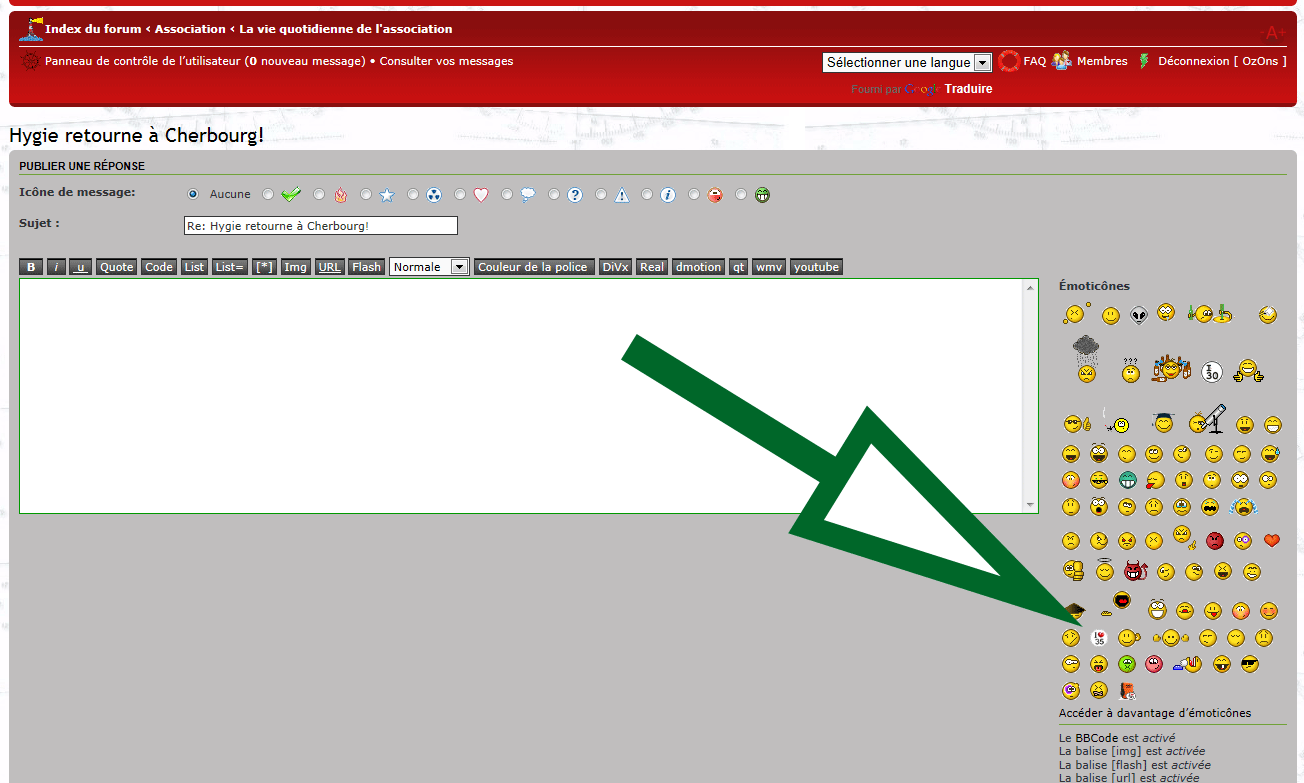The image size is (1304, 783).
Task: Open the language selection dropdown
Action: pos(907,62)
